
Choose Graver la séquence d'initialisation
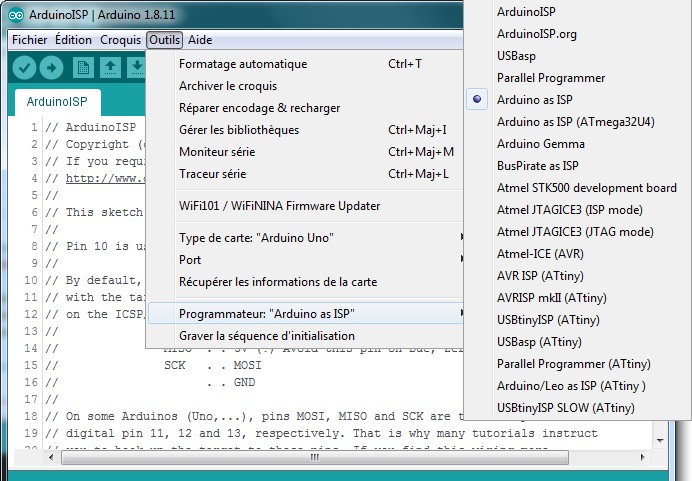point(305,336)
